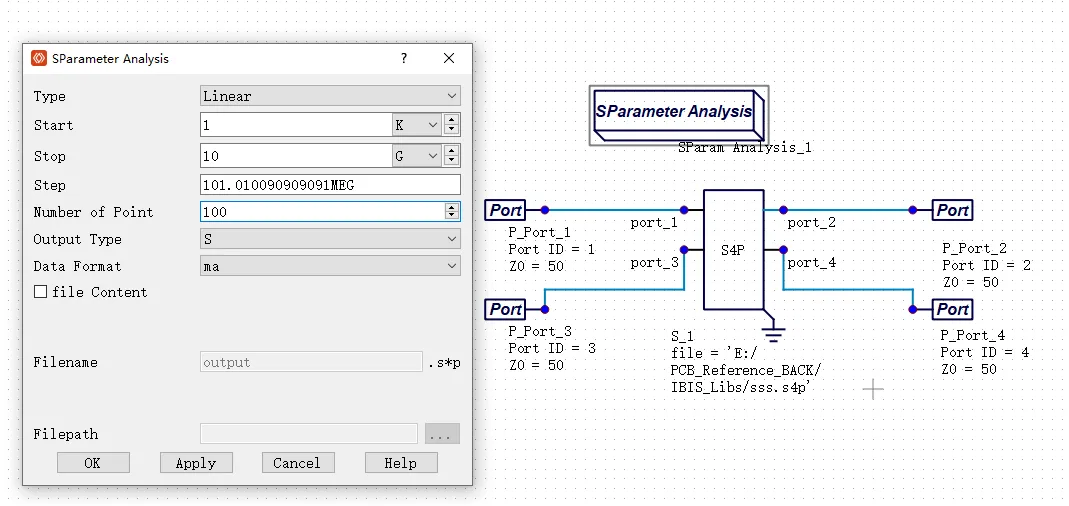The image size is (1069, 506).
Task: Click the Step field showing 101.010090909091MEG
Action: tap(330, 185)
